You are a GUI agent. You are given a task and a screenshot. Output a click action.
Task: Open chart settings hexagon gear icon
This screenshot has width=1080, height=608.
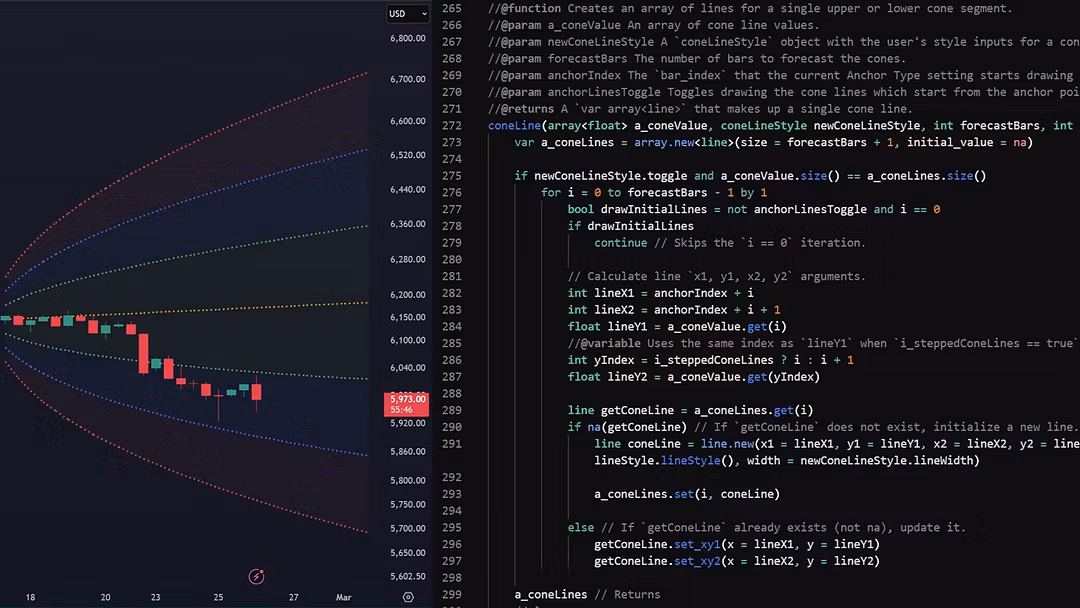408,597
